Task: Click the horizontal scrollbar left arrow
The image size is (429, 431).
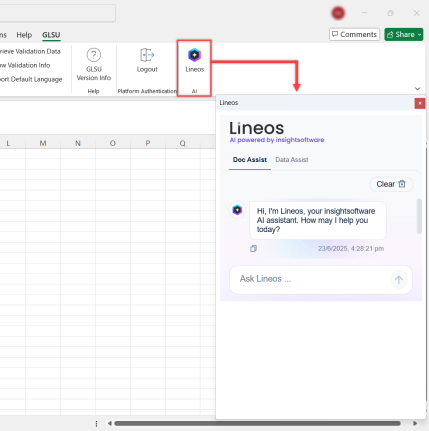Action: (109, 423)
